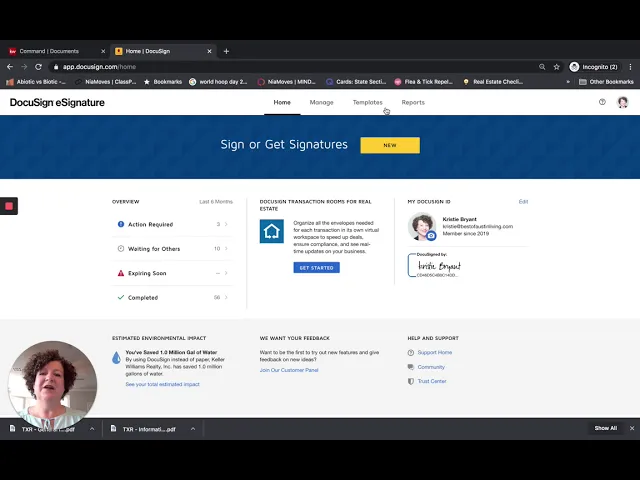The image size is (640, 480).
Task: Open a new browser tab with plus
Action: pos(227,51)
